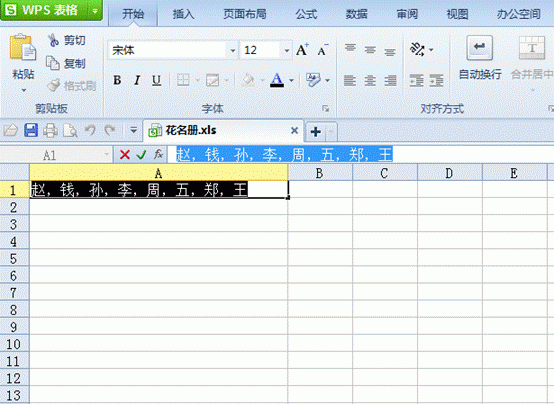Click the font color A swatch

pos(277,80)
